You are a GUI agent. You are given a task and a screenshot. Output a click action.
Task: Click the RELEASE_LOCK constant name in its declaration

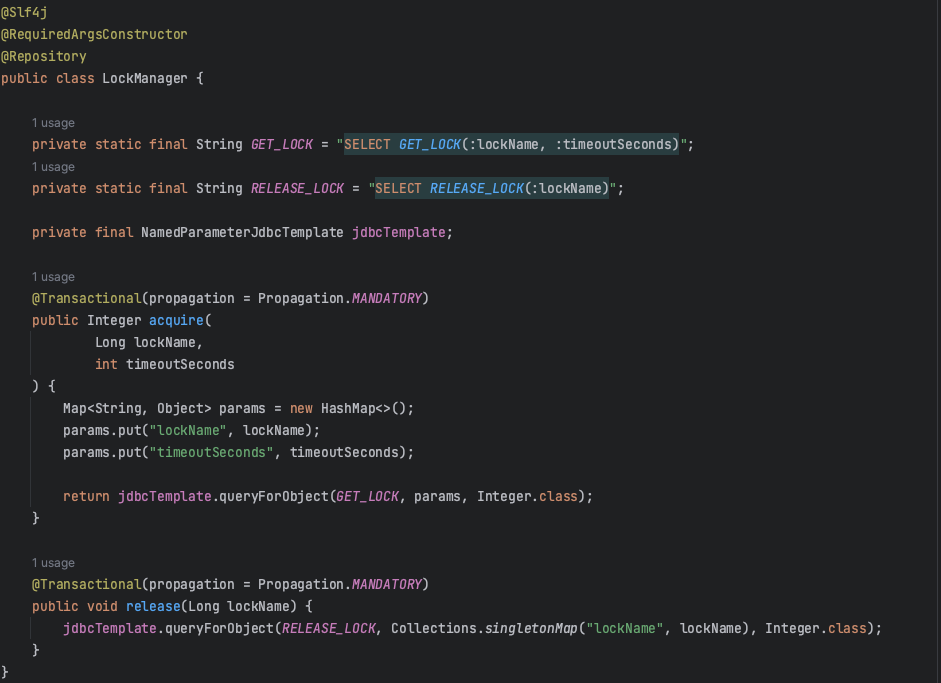click(x=297, y=188)
